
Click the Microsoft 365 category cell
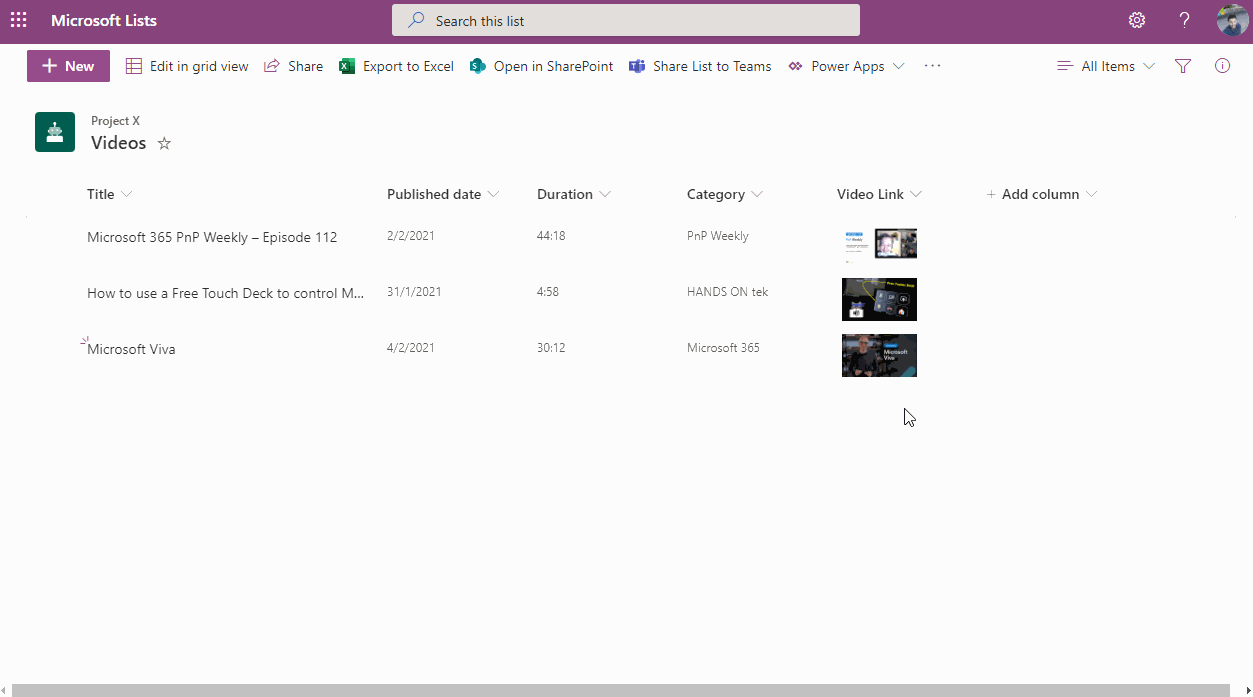coord(723,348)
